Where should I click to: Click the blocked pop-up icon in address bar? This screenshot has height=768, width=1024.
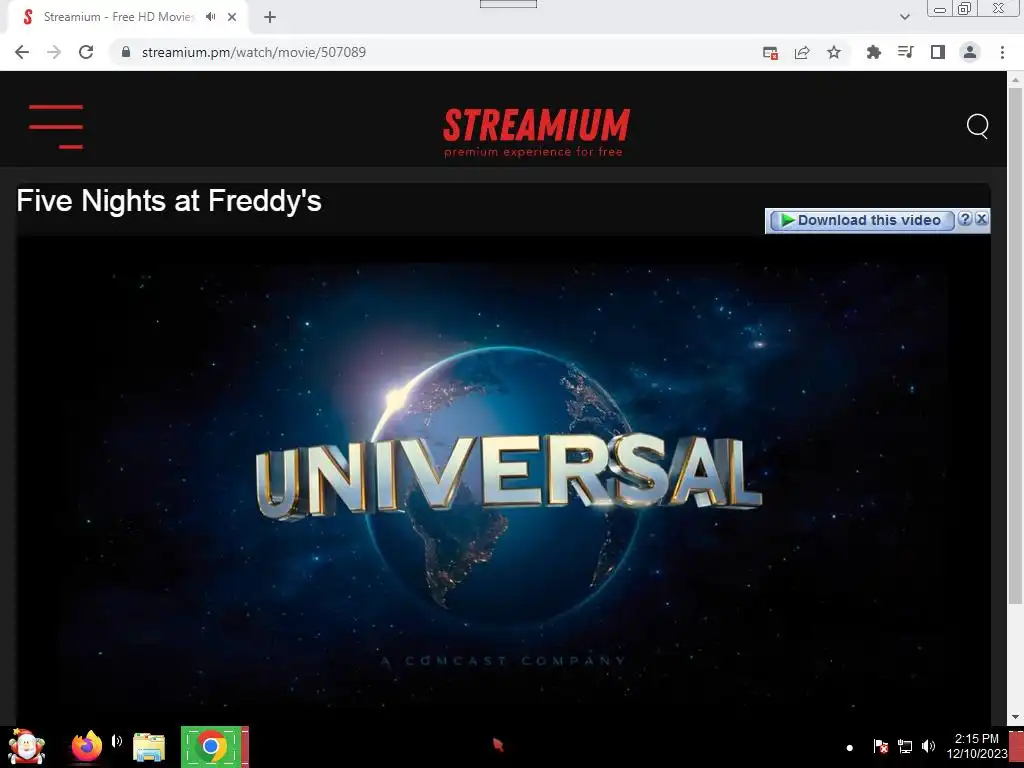tap(770, 53)
